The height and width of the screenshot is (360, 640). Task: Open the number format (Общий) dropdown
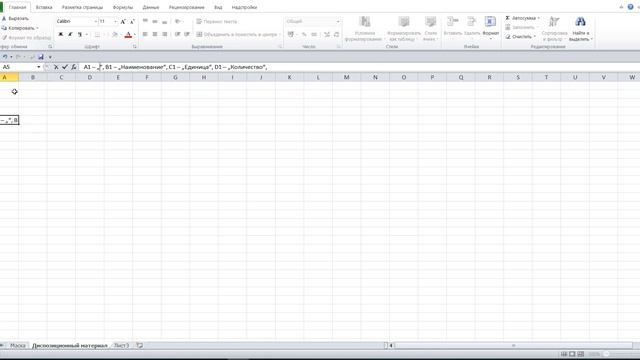tap(338, 21)
